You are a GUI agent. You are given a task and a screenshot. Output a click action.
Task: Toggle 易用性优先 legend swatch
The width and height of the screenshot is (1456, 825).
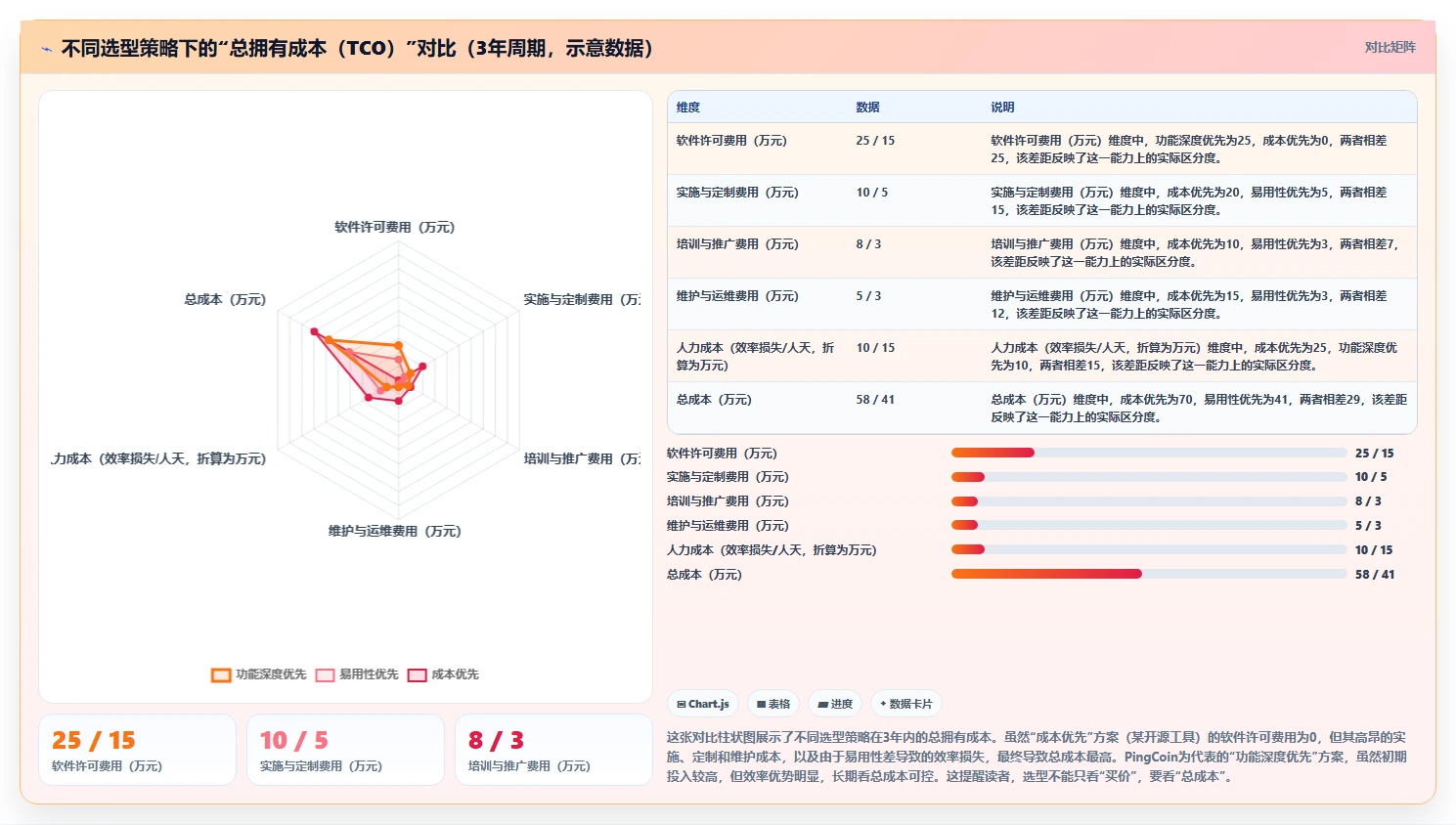[325, 675]
